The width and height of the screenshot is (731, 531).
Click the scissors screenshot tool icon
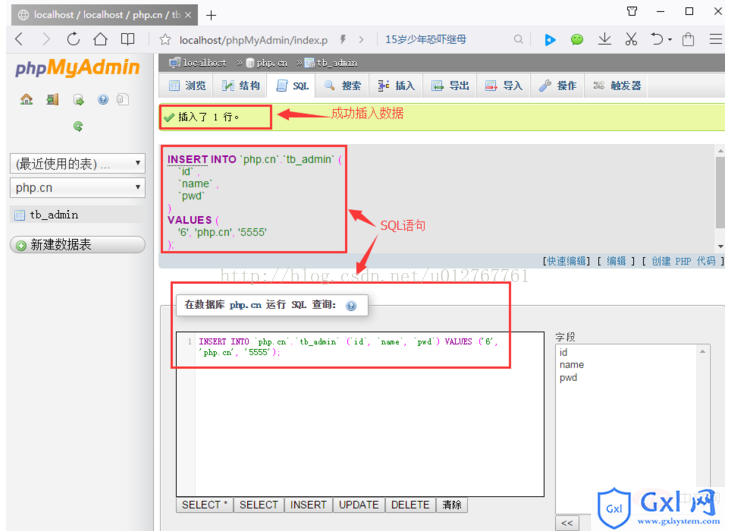tap(631, 39)
